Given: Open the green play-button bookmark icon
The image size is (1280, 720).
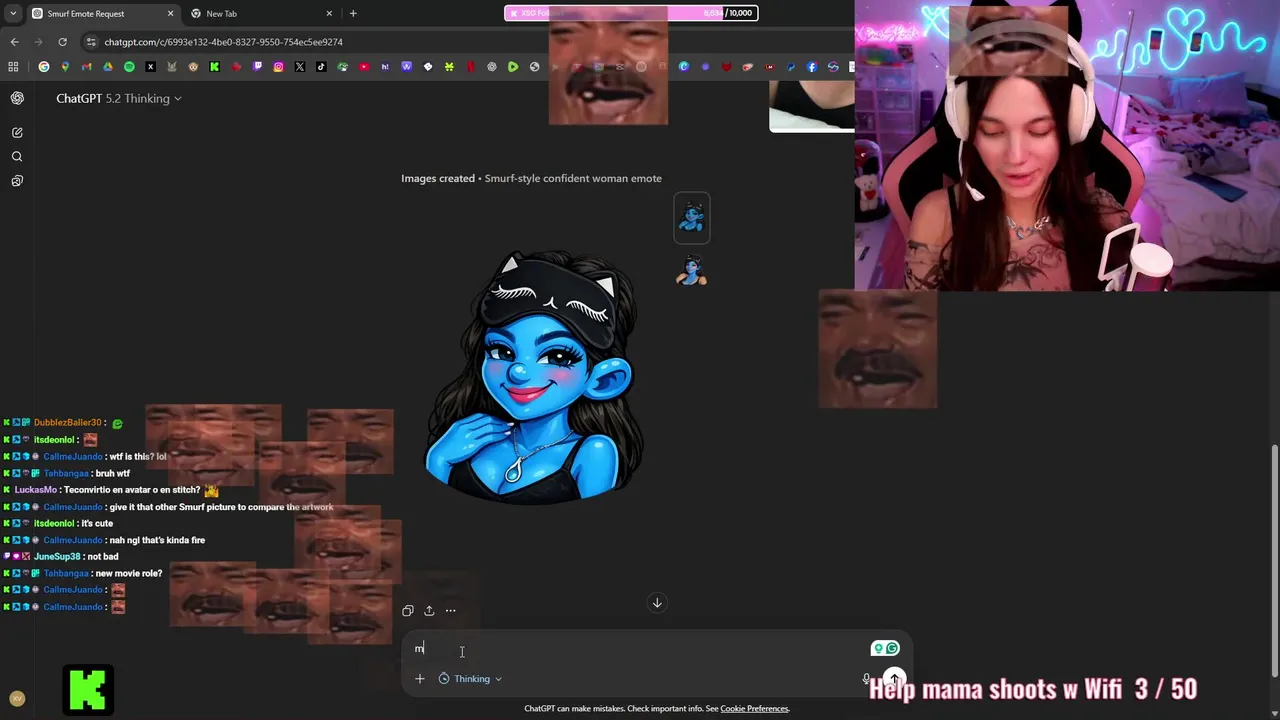Looking at the screenshot, I should [513, 67].
